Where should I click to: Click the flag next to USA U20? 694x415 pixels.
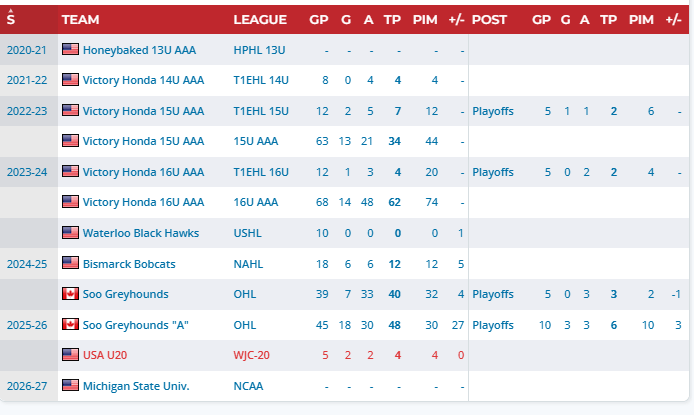tap(70, 354)
